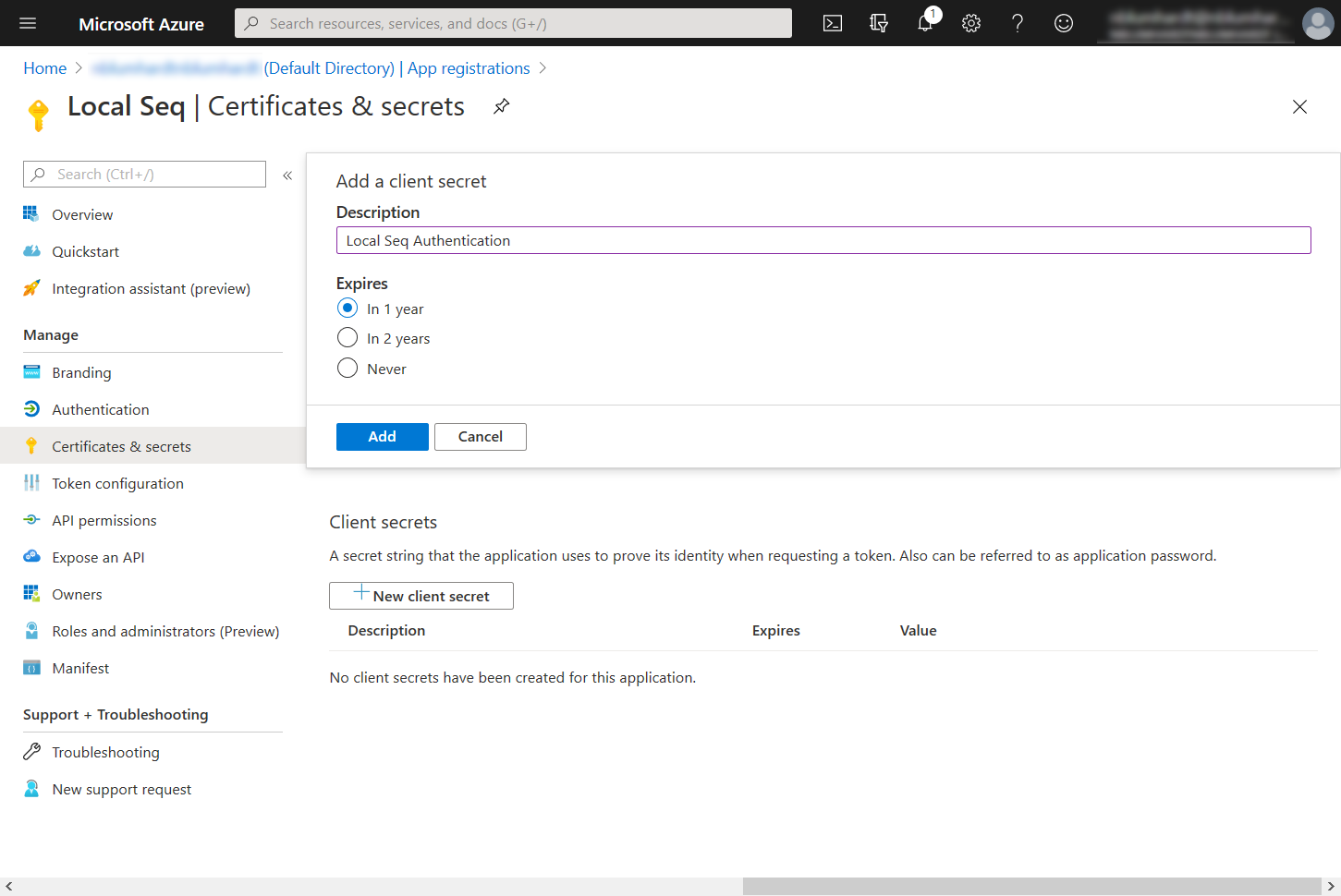Collapse the sidebar with the double chevron
Screen dimensions: 1341x896
click(287, 175)
